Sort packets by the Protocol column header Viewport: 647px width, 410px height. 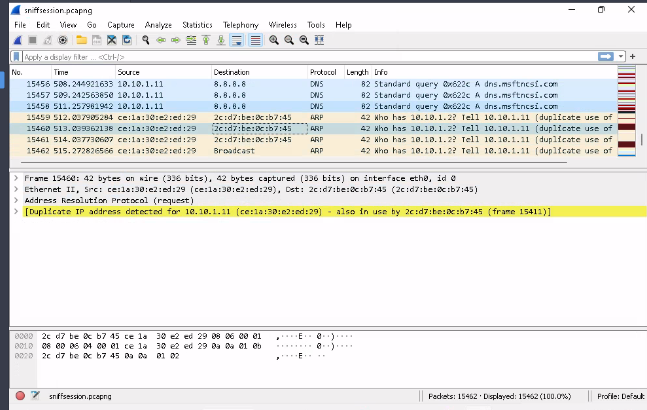tap(323, 73)
